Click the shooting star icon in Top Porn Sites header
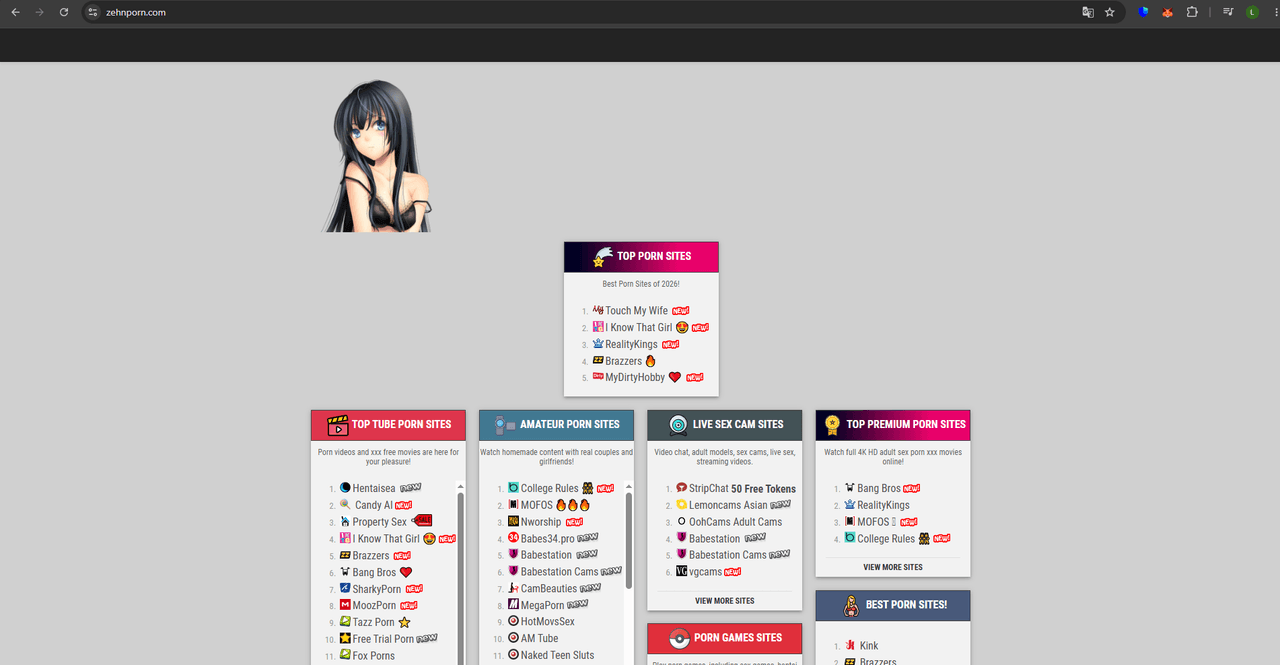The height and width of the screenshot is (665, 1280). coord(601,256)
